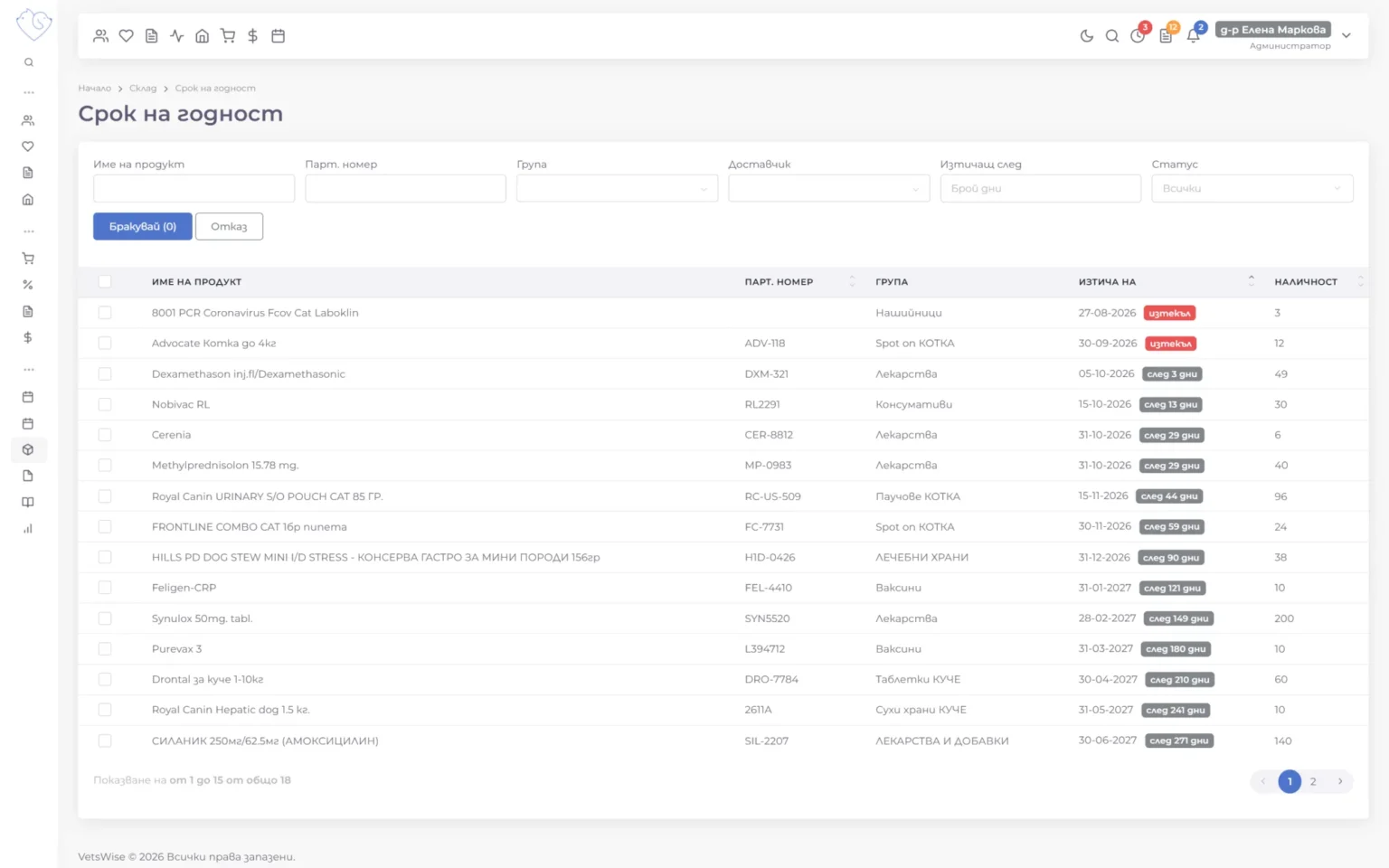Check the box for Advocate Котка до 4кг
Image resolution: width=1389 pixels, height=868 pixels.
coord(105,344)
